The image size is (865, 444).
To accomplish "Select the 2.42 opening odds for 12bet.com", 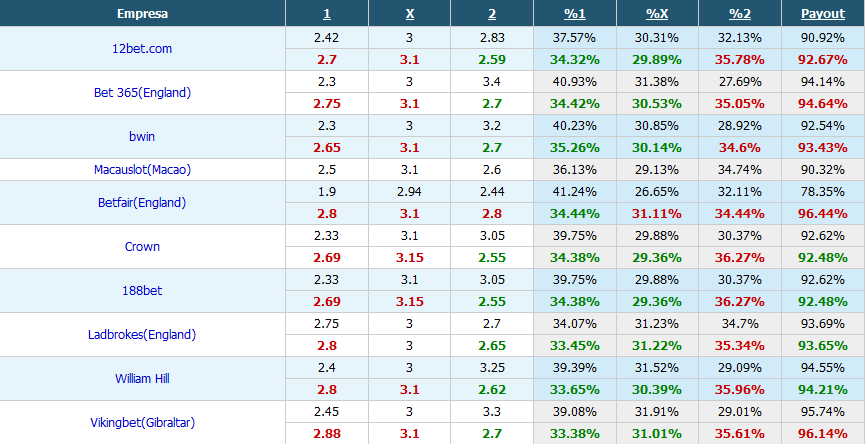I will (x=327, y=38).
